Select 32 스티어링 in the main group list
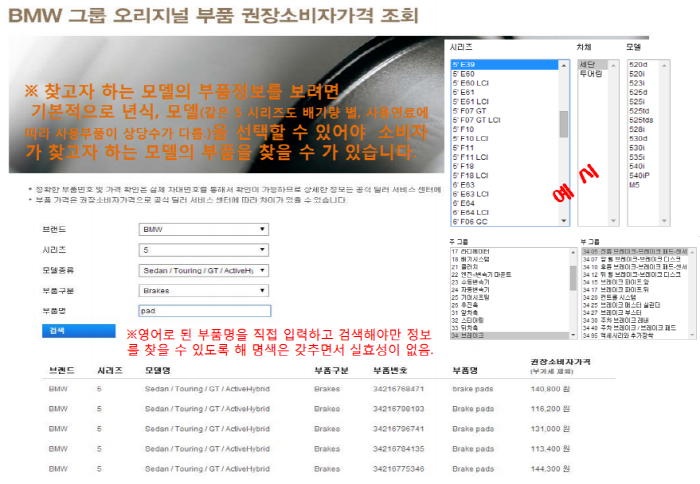 coord(510,320)
